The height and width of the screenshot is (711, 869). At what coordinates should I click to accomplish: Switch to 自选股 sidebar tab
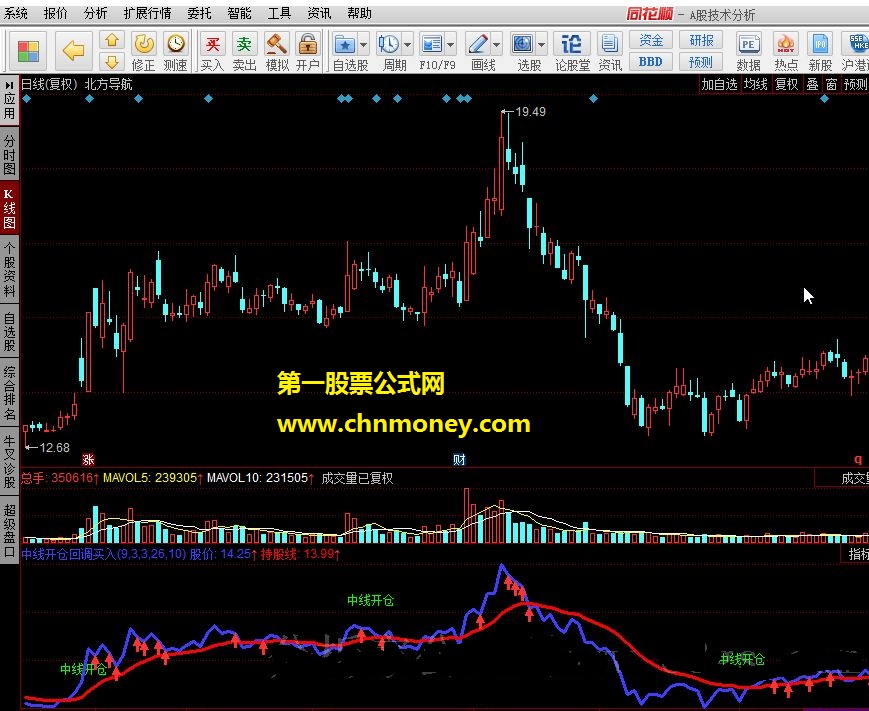tap(9, 331)
